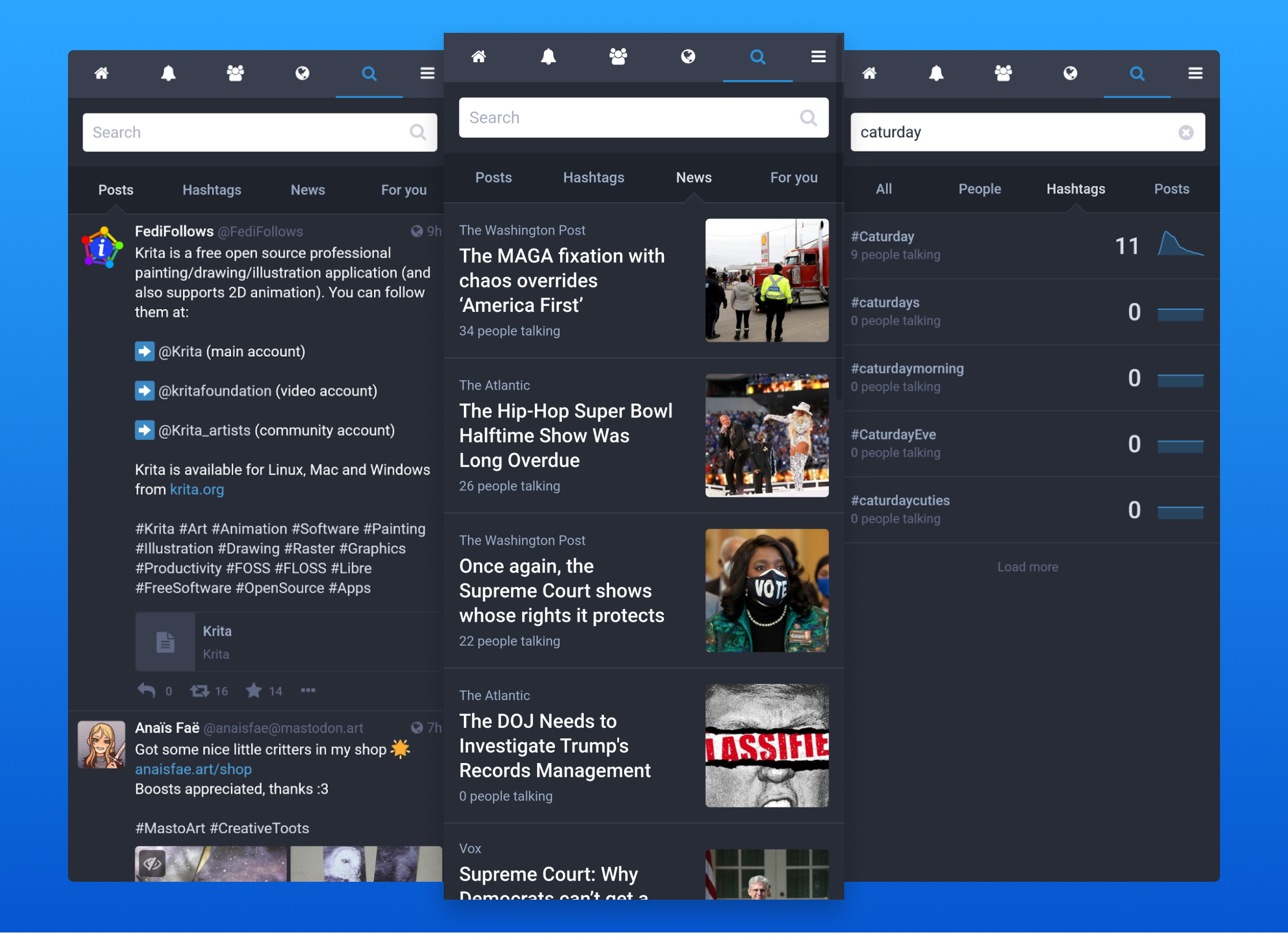The width and height of the screenshot is (1288, 940).
Task: Open the hamburger menu in the right panel
Action: pos(1195,73)
